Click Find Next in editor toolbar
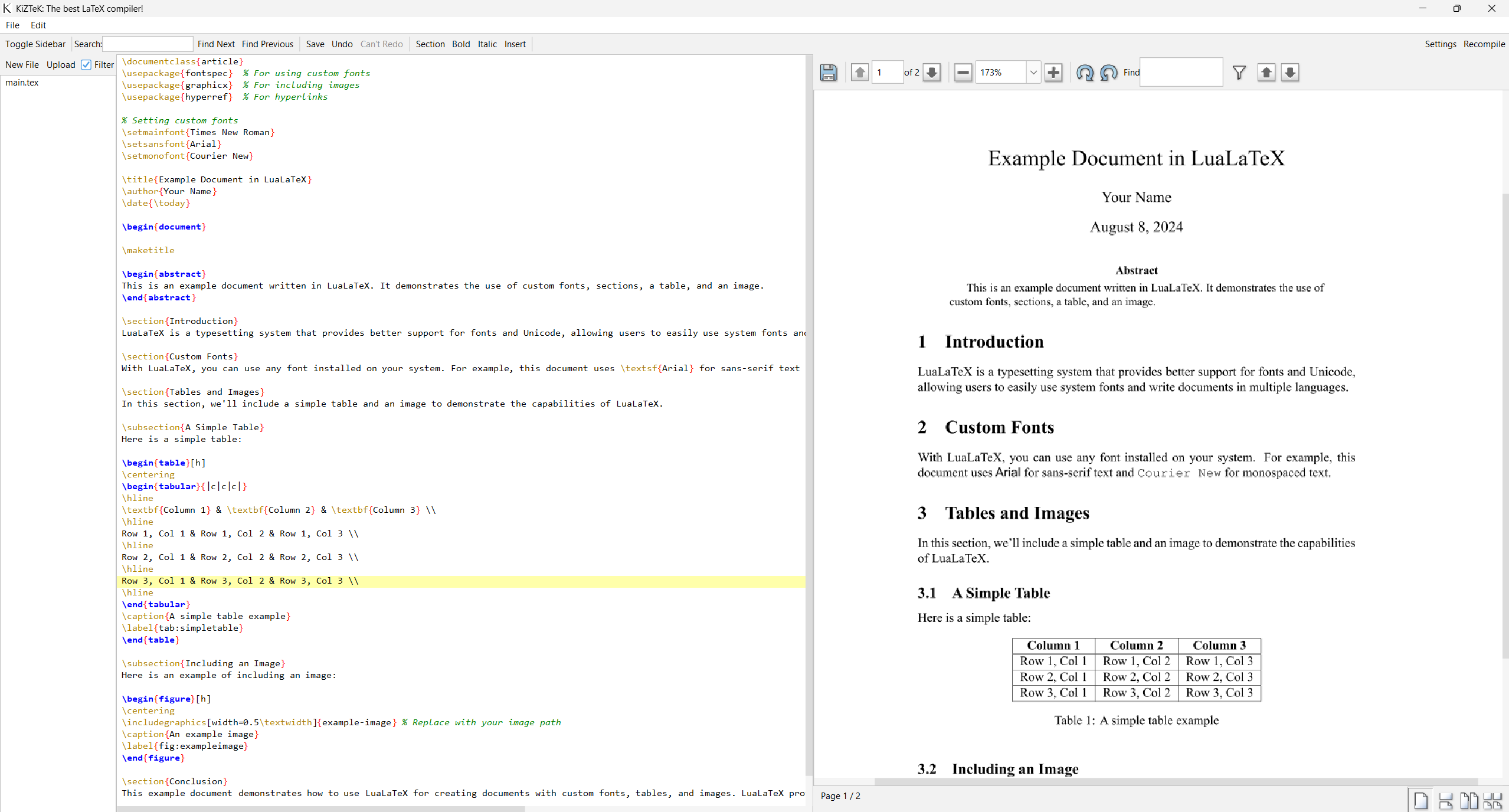Viewport: 1509px width, 812px height. click(216, 44)
